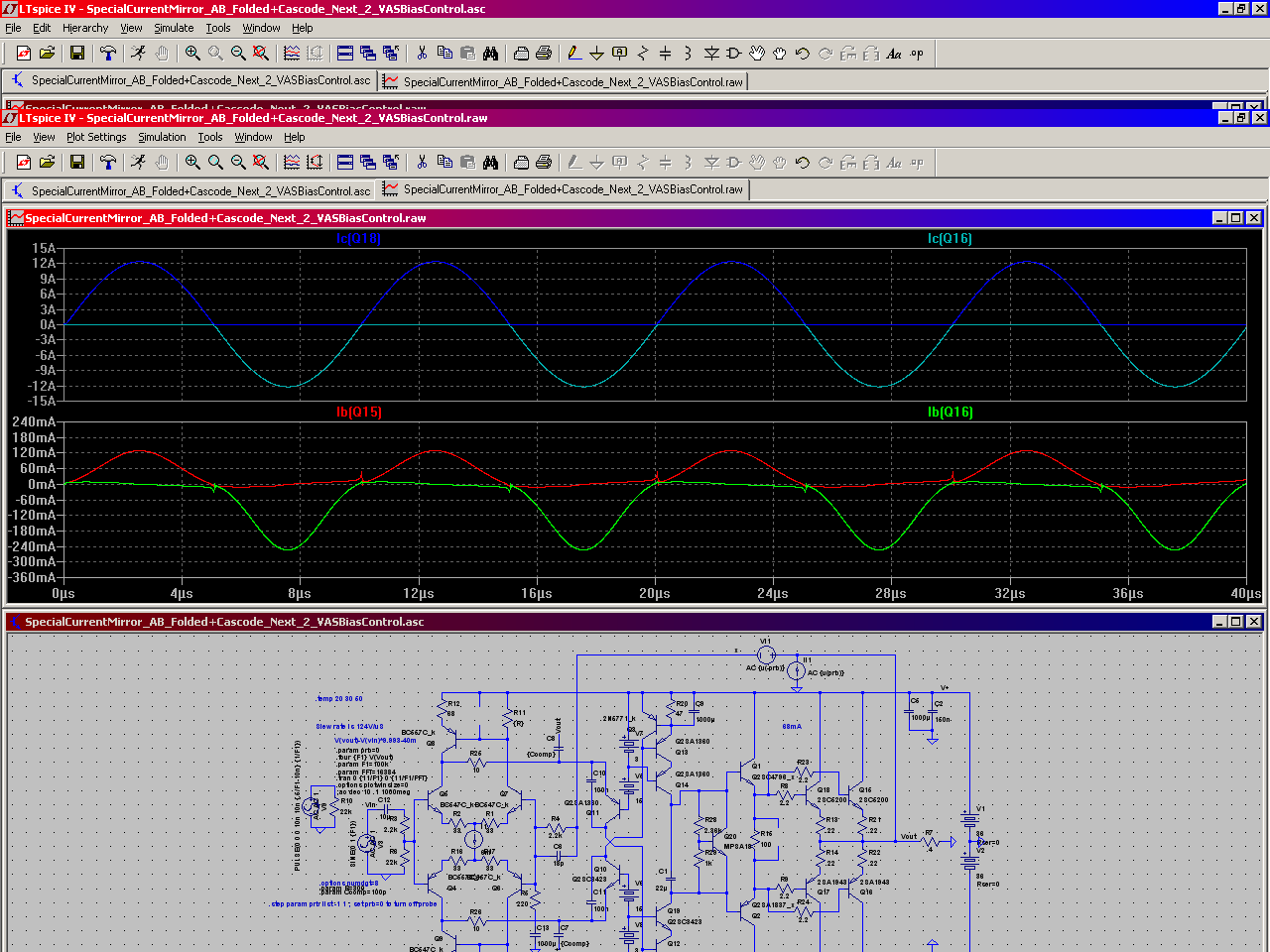Click Zoom Out magnifier in .raw window toolbar

click(238, 162)
